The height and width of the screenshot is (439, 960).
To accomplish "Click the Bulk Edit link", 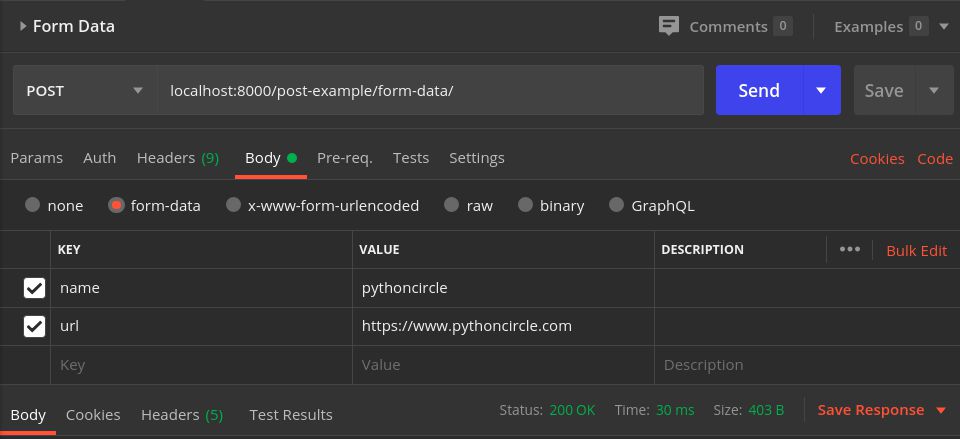I will pyautogui.click(x=917, y=250).
